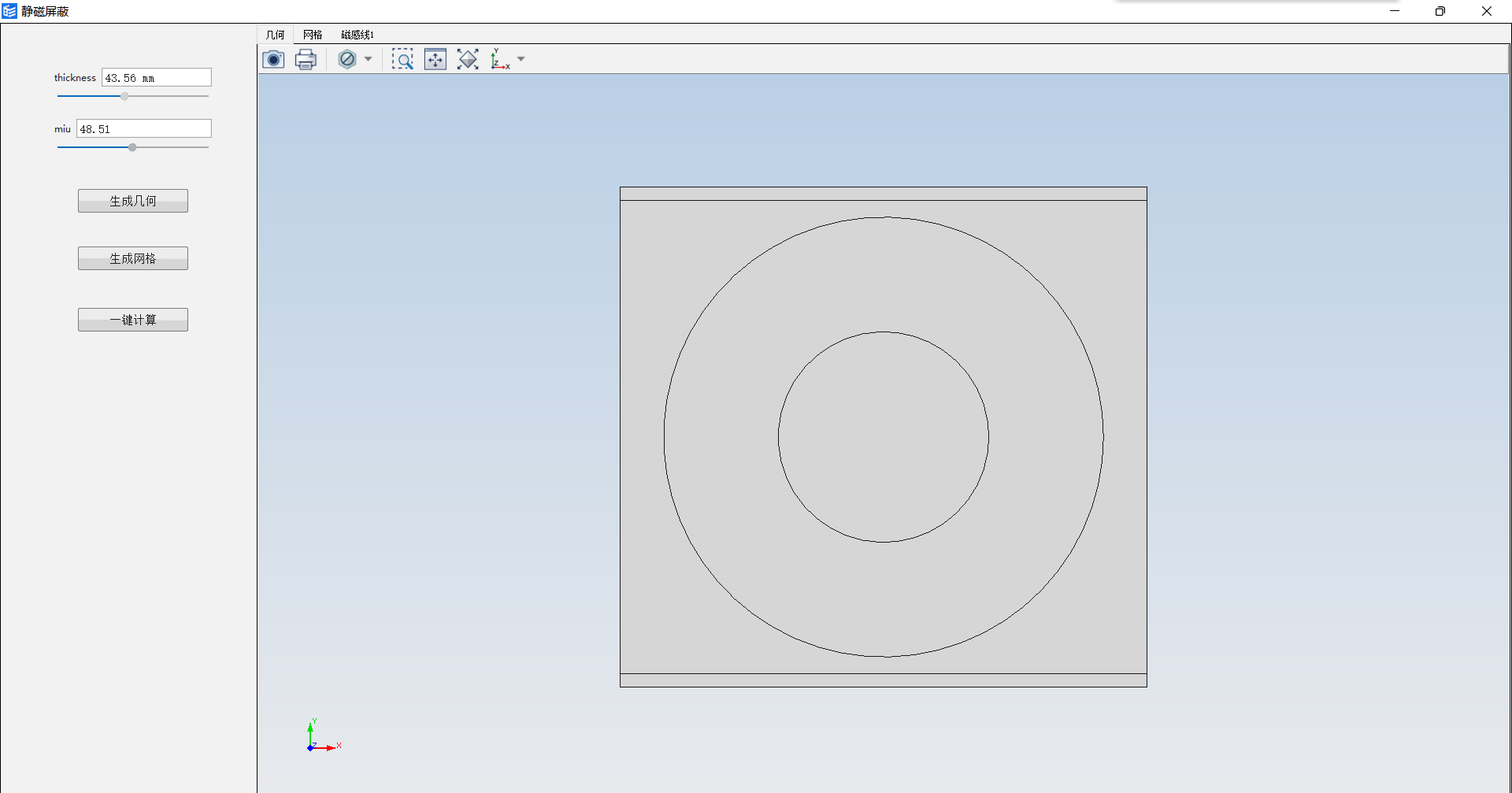
Task: Click the 生成网格 button
Action: [133, 258]
